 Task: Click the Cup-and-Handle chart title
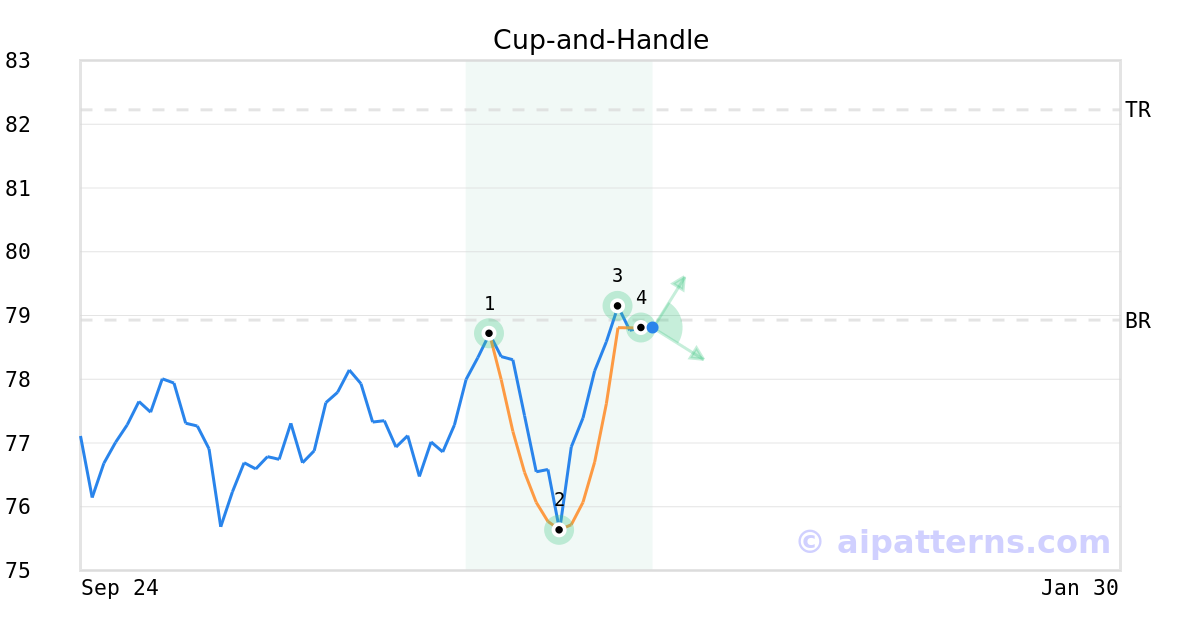pos(601,40)
